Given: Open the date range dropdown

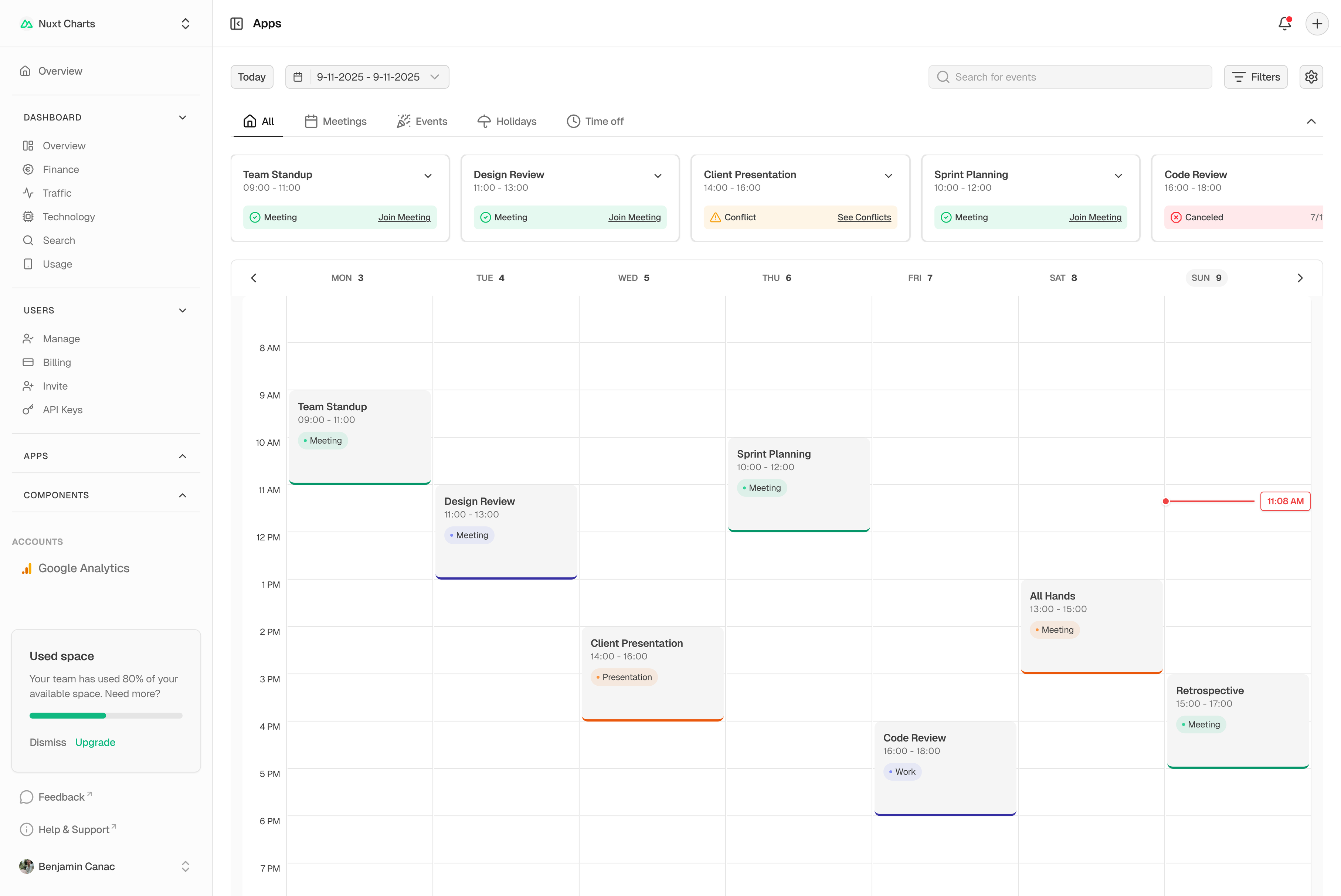Looking at the screenshot, I should 367,77.
